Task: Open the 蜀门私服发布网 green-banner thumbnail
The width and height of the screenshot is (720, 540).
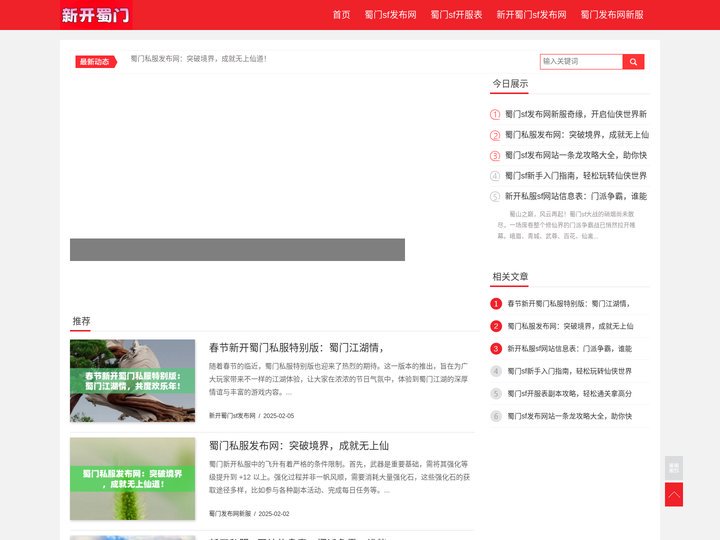Action: point(132,478)
